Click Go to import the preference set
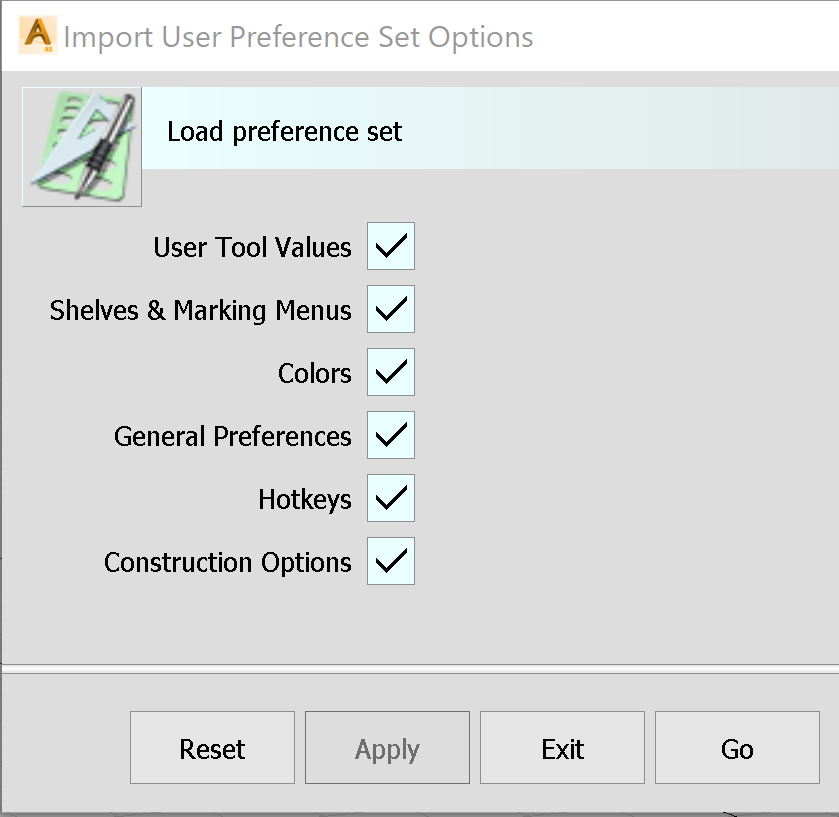This screenshot has width=839, height=817. (x=737, y=747)
